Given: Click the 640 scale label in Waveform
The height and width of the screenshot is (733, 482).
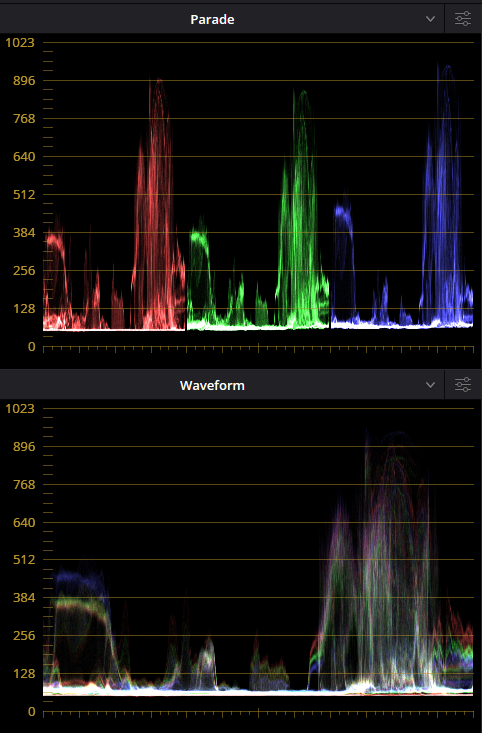Looking at the screenshot, I should (x=24, y=523).
